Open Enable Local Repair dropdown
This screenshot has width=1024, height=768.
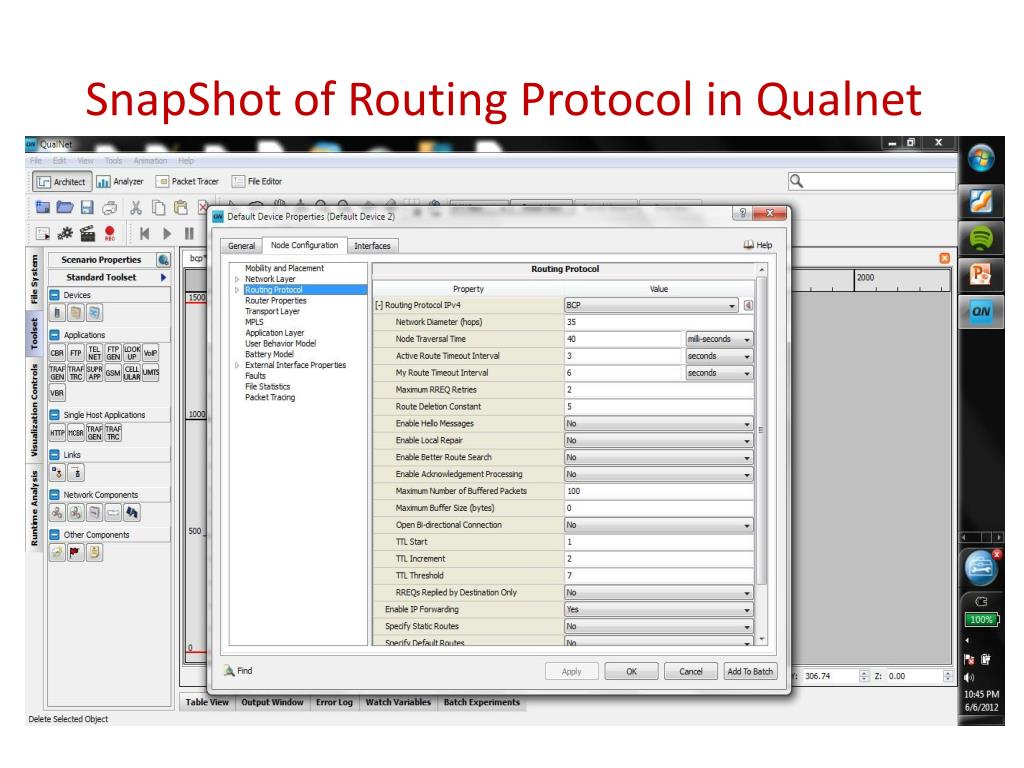pos(658,441)
